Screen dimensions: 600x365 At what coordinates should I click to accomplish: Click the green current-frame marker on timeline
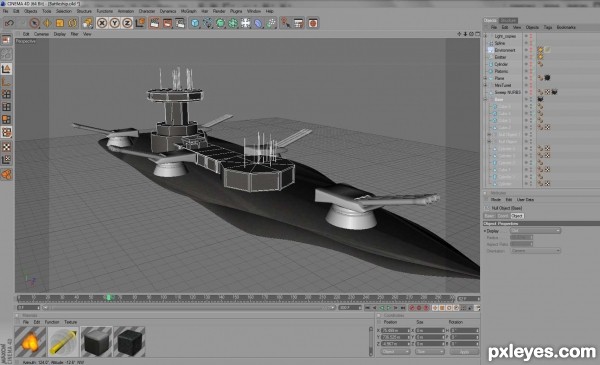pyautogui.click(x=109, y=297)
